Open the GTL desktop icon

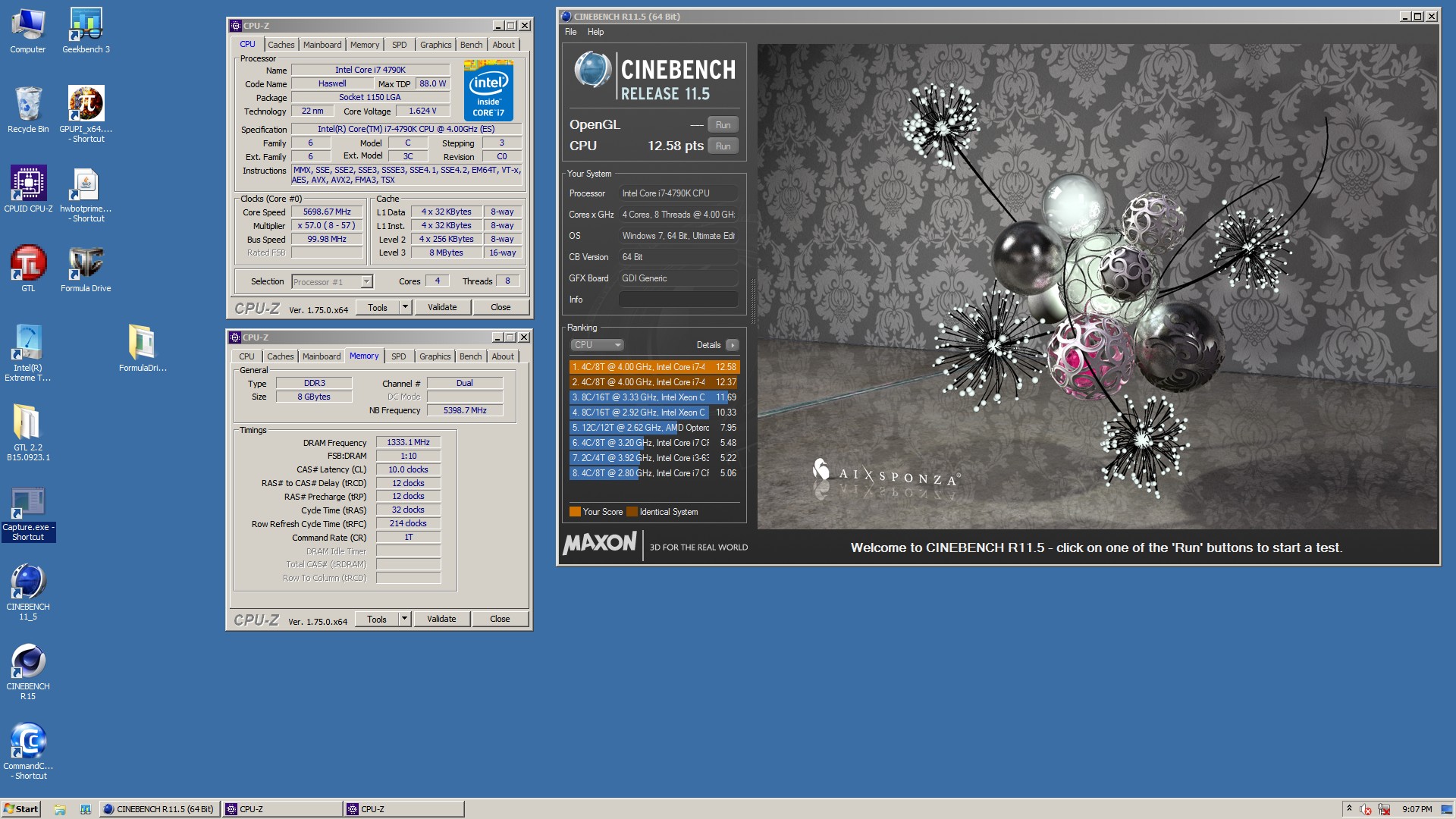pos(28,269)
